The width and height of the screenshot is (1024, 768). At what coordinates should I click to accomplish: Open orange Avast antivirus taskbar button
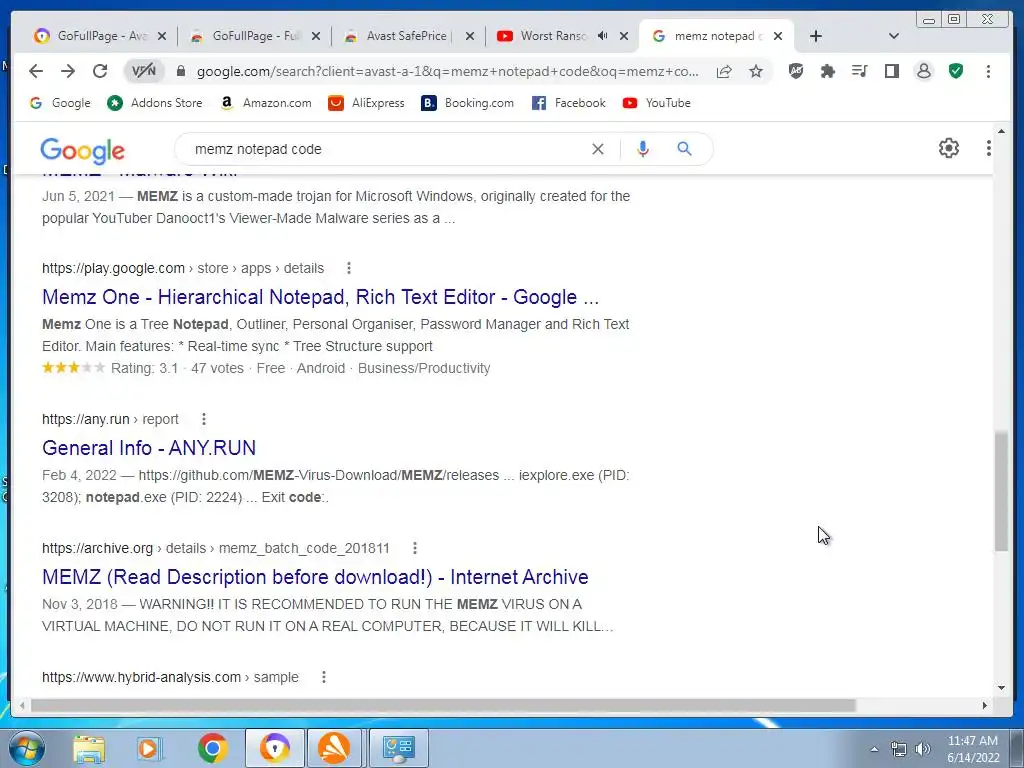coord(334,748)
